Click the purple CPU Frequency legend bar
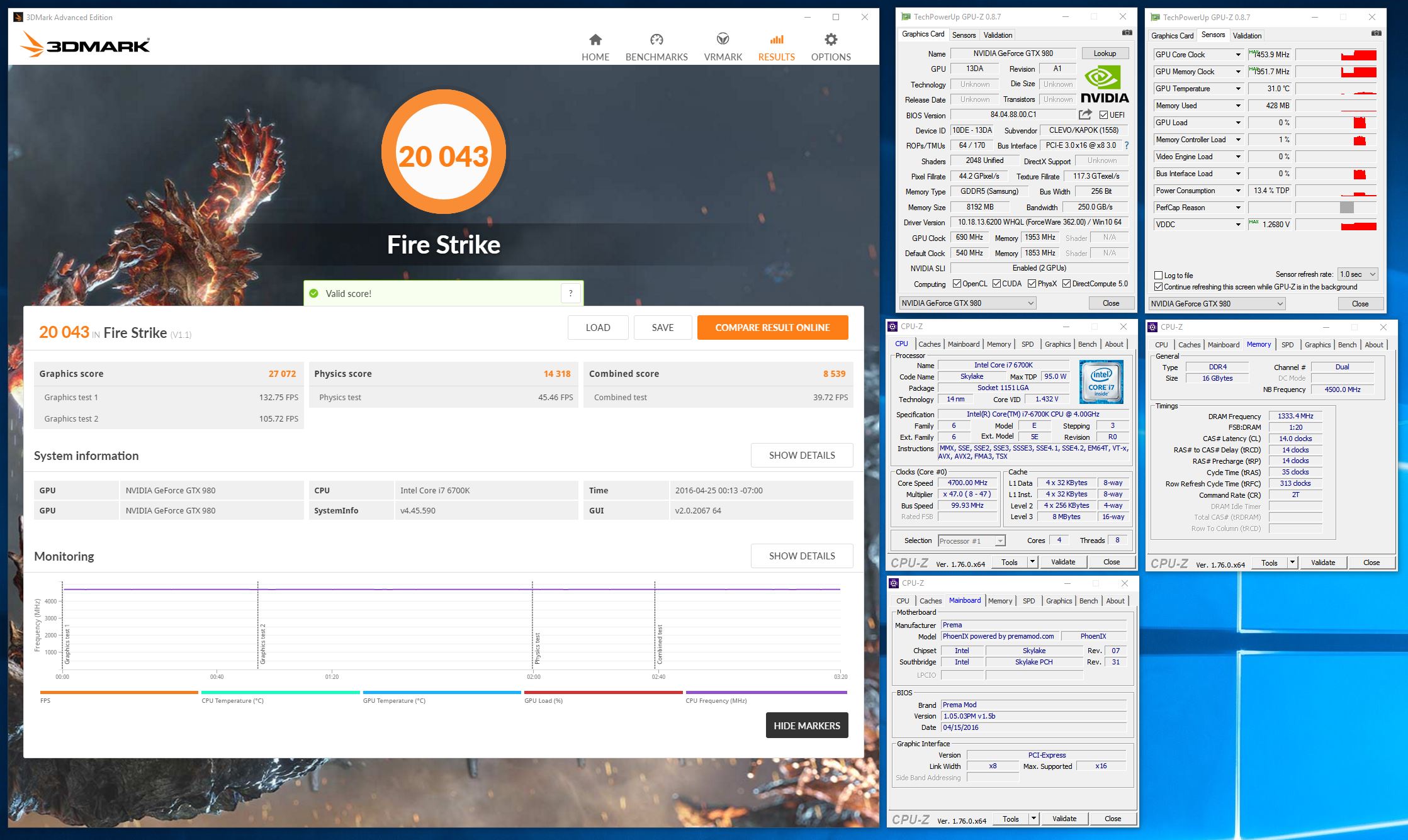This screenshot has width=1408, height=840. point(766,692)
